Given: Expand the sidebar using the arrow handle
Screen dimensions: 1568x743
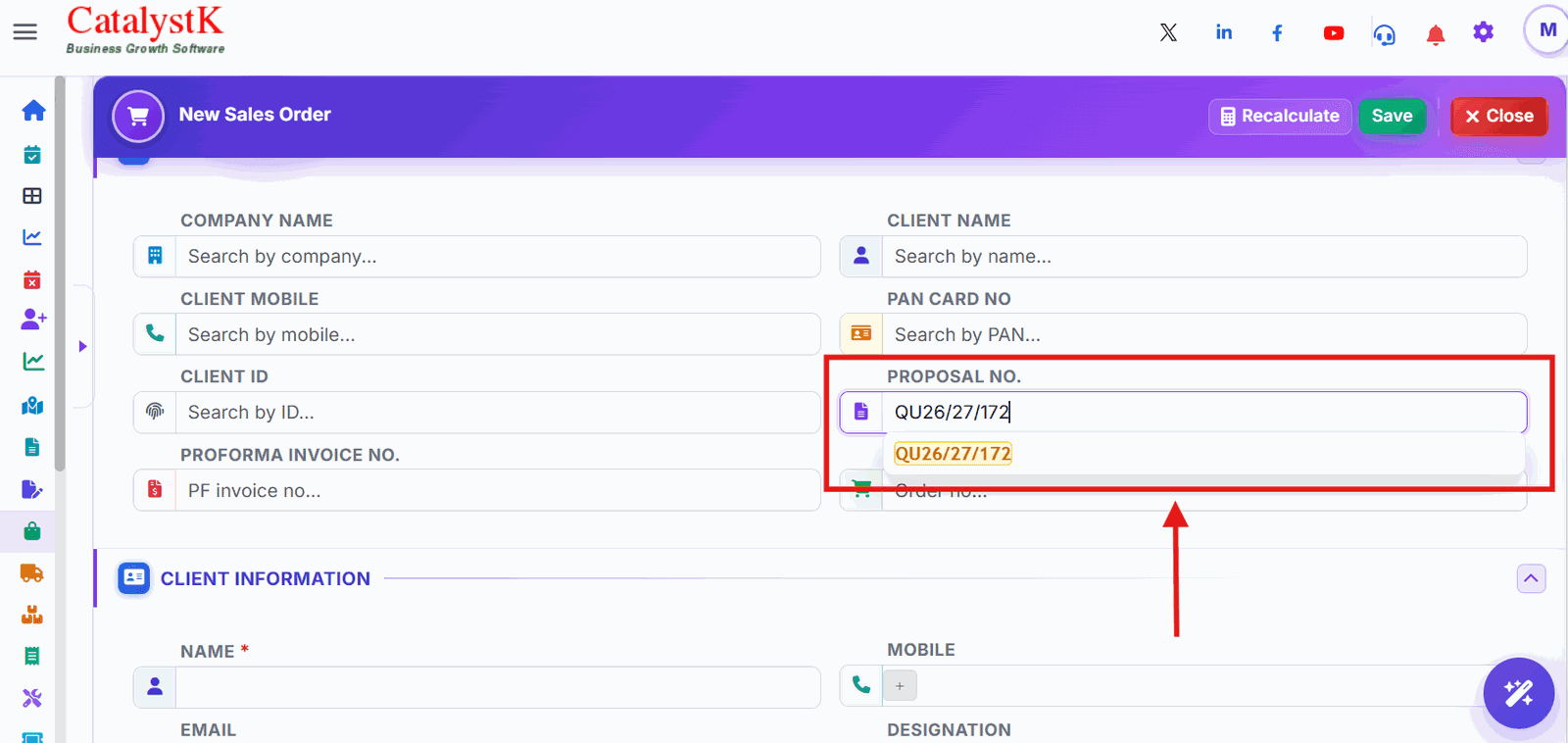Looking at the screenshot, I should (x=82, y=346).
